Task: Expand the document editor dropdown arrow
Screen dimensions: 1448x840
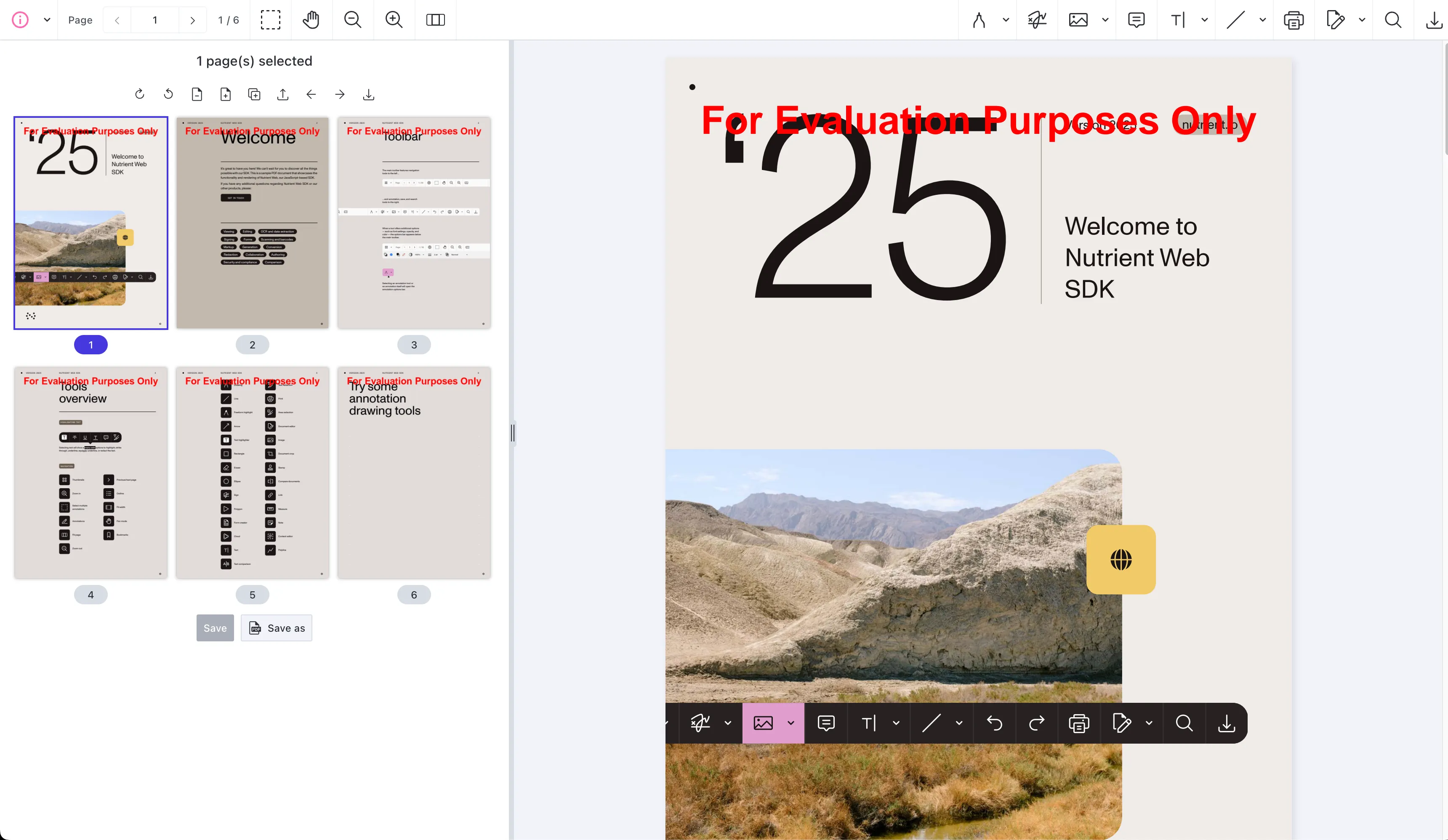Action: 1362,20
